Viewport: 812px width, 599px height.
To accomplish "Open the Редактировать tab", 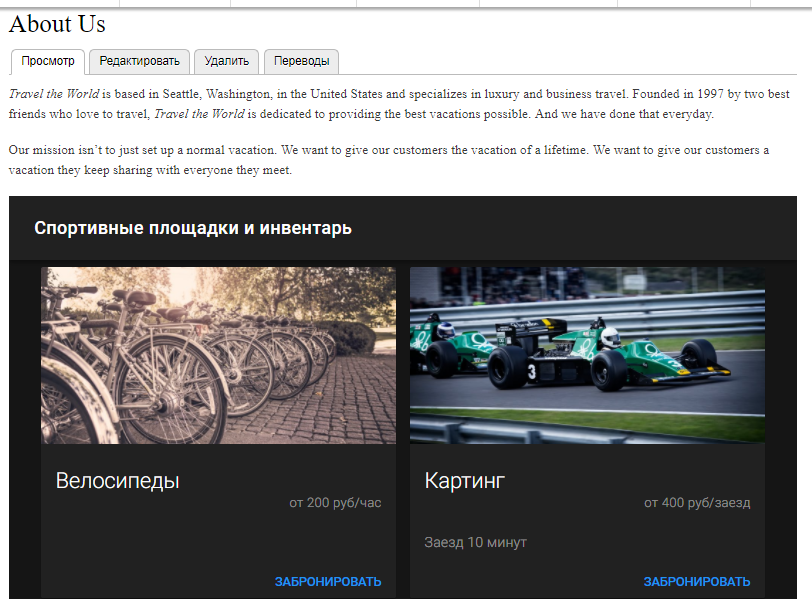I will click(x=139, y=61).
